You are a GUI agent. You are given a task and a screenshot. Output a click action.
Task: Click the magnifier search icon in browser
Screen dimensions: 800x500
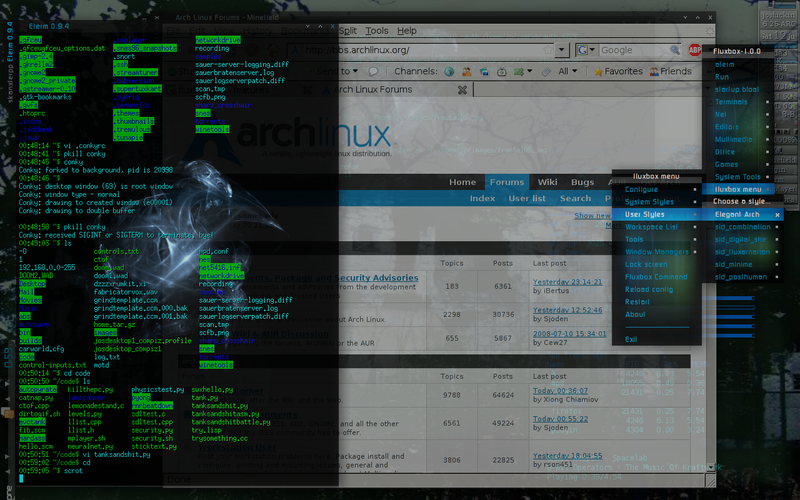click(675, 50)
